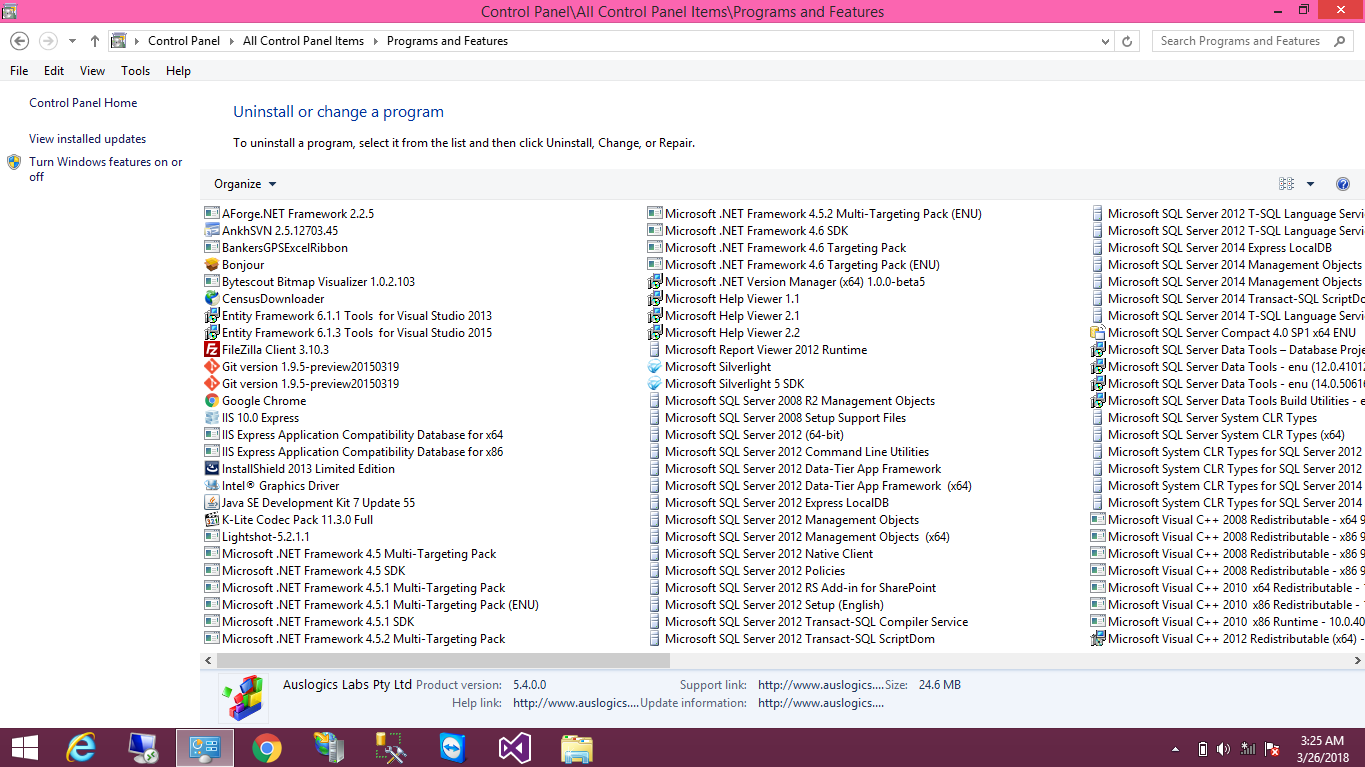The image size is (1365, 767).
Task: Click the AnkhSVN 2.5.12703.45 icon
Action: (212, 231)
